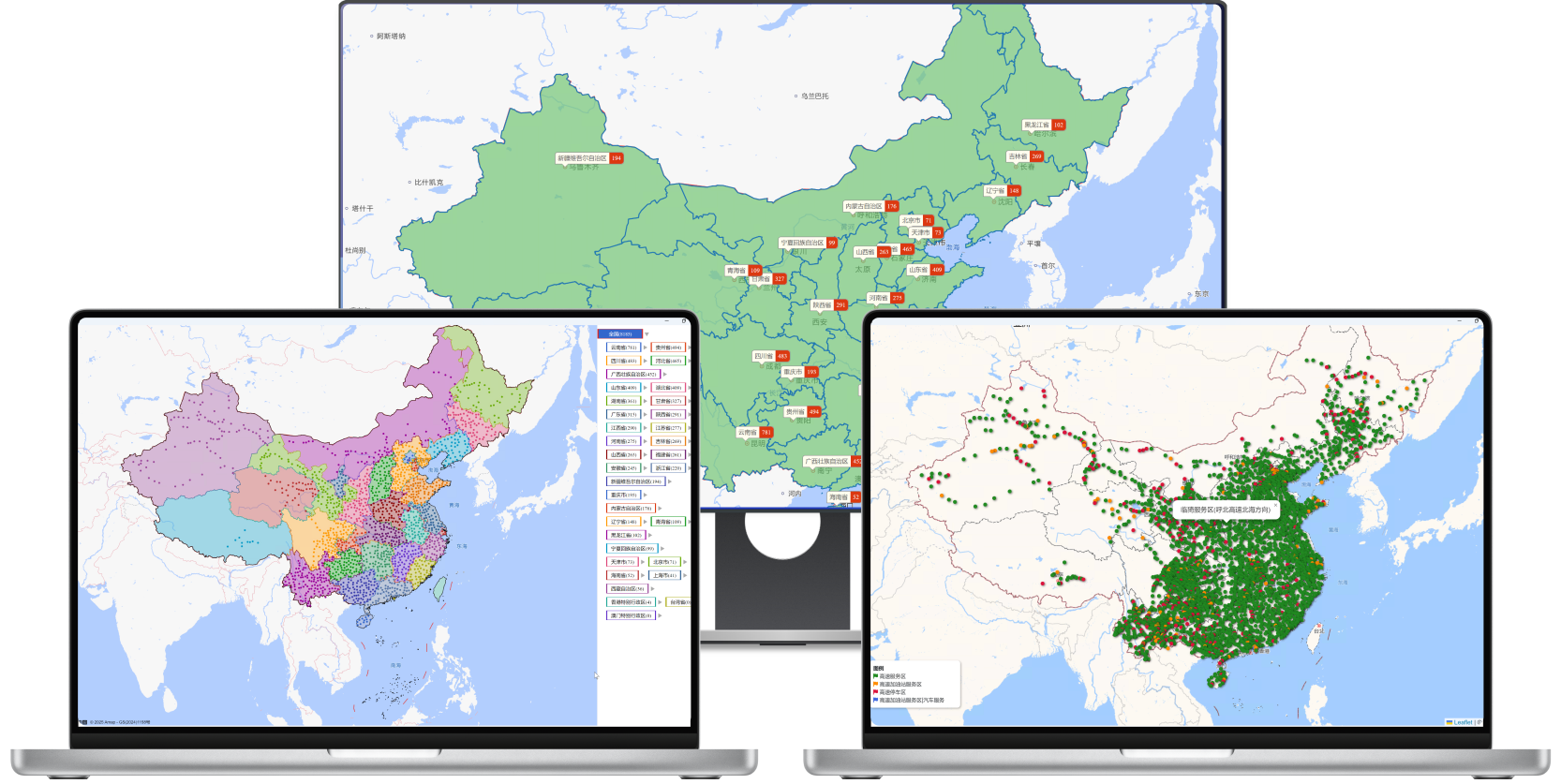The height and width of the screenshot is (784, 1561).
Task: Select the 云南省(781) province tag
Action: tap(623, 348)
